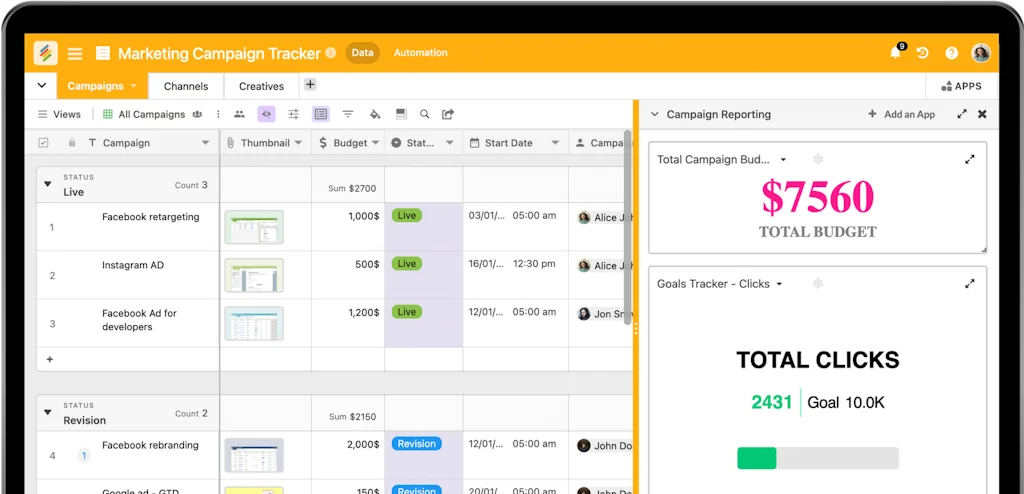
Task: Select the Automation tab
Action: tap(421, 53)
